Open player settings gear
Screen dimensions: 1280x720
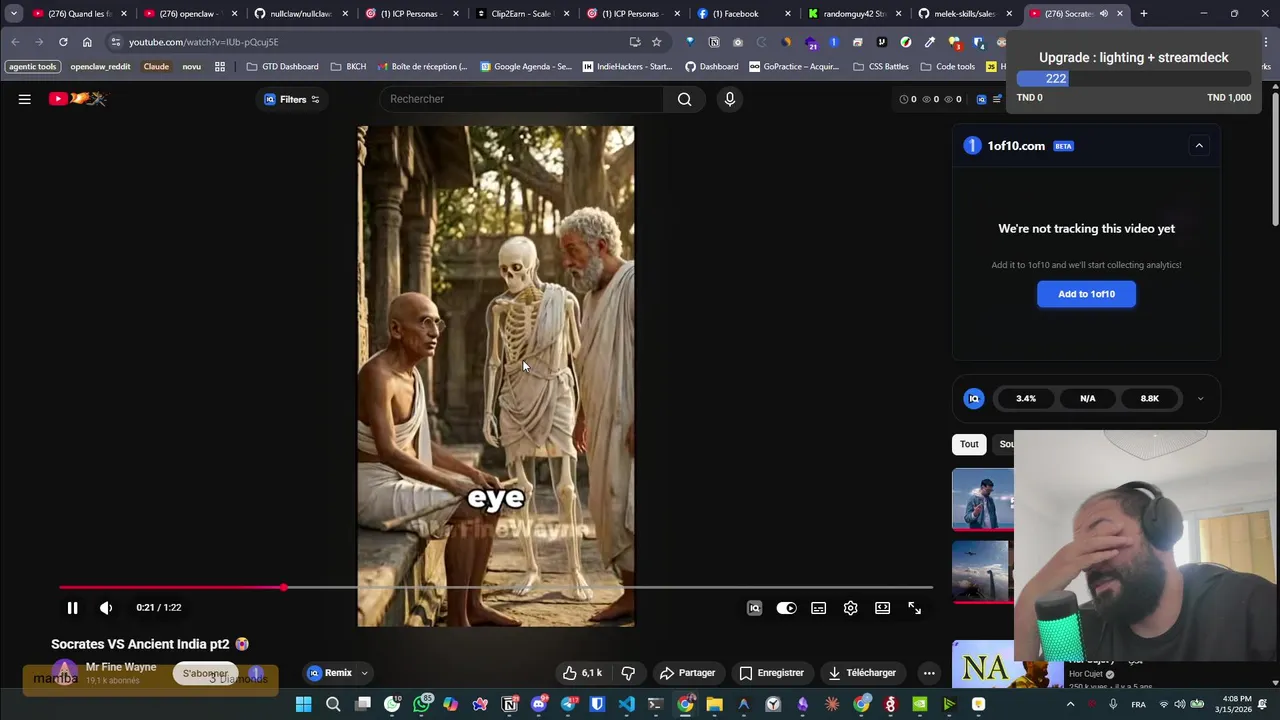[851, 608]
